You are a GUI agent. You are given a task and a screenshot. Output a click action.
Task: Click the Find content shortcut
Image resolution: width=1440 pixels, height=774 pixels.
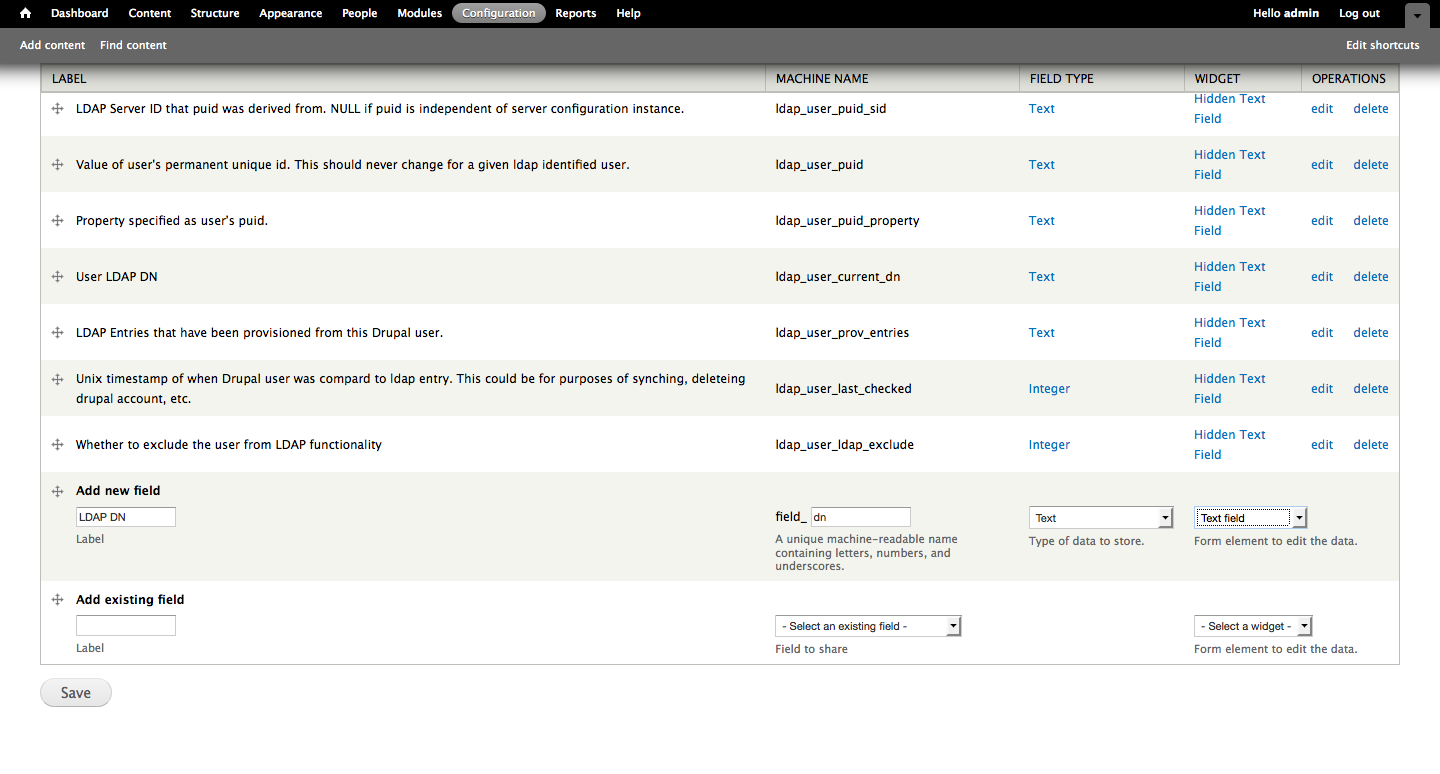133,45
